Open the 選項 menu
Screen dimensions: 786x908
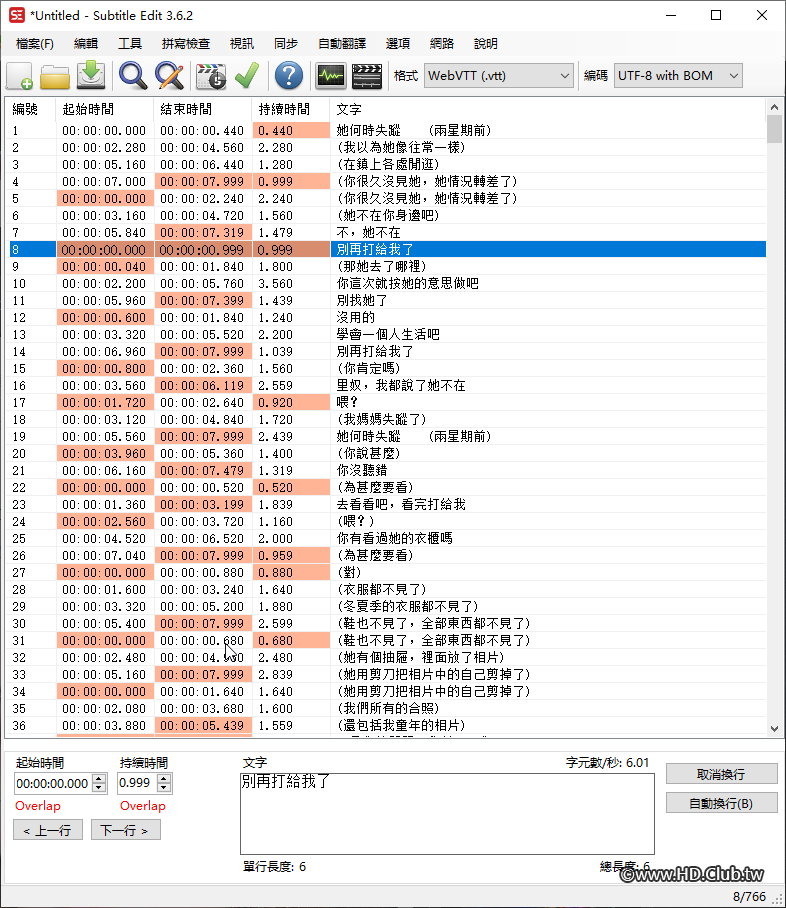click(397, 44)
